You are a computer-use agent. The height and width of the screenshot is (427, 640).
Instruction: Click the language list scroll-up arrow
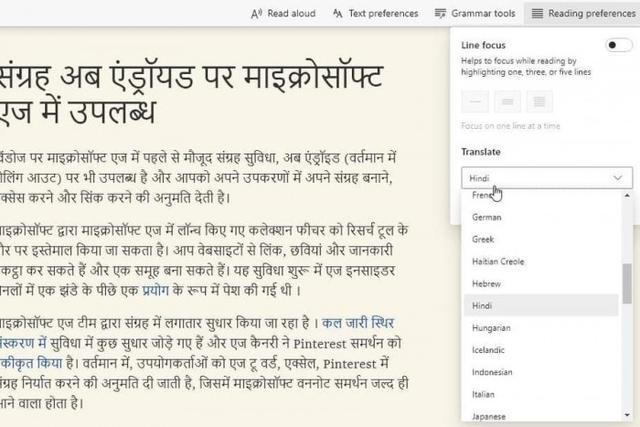[x=627, y=196]
